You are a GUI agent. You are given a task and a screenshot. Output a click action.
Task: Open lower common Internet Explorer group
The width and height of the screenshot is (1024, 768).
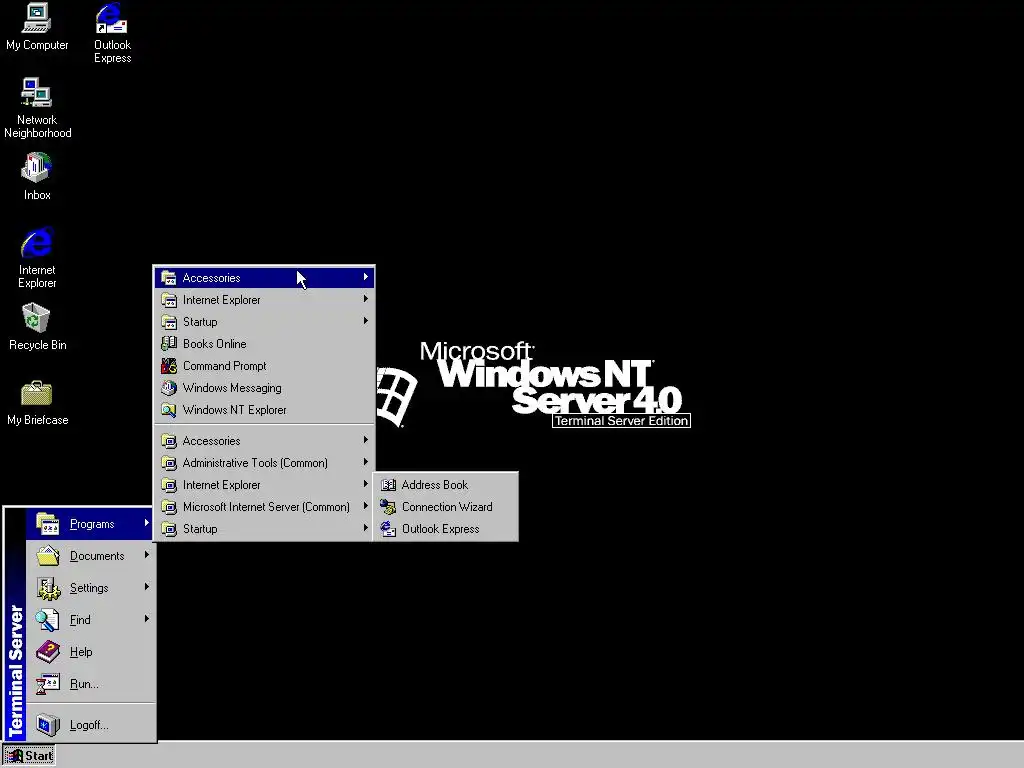pos(264,485)
